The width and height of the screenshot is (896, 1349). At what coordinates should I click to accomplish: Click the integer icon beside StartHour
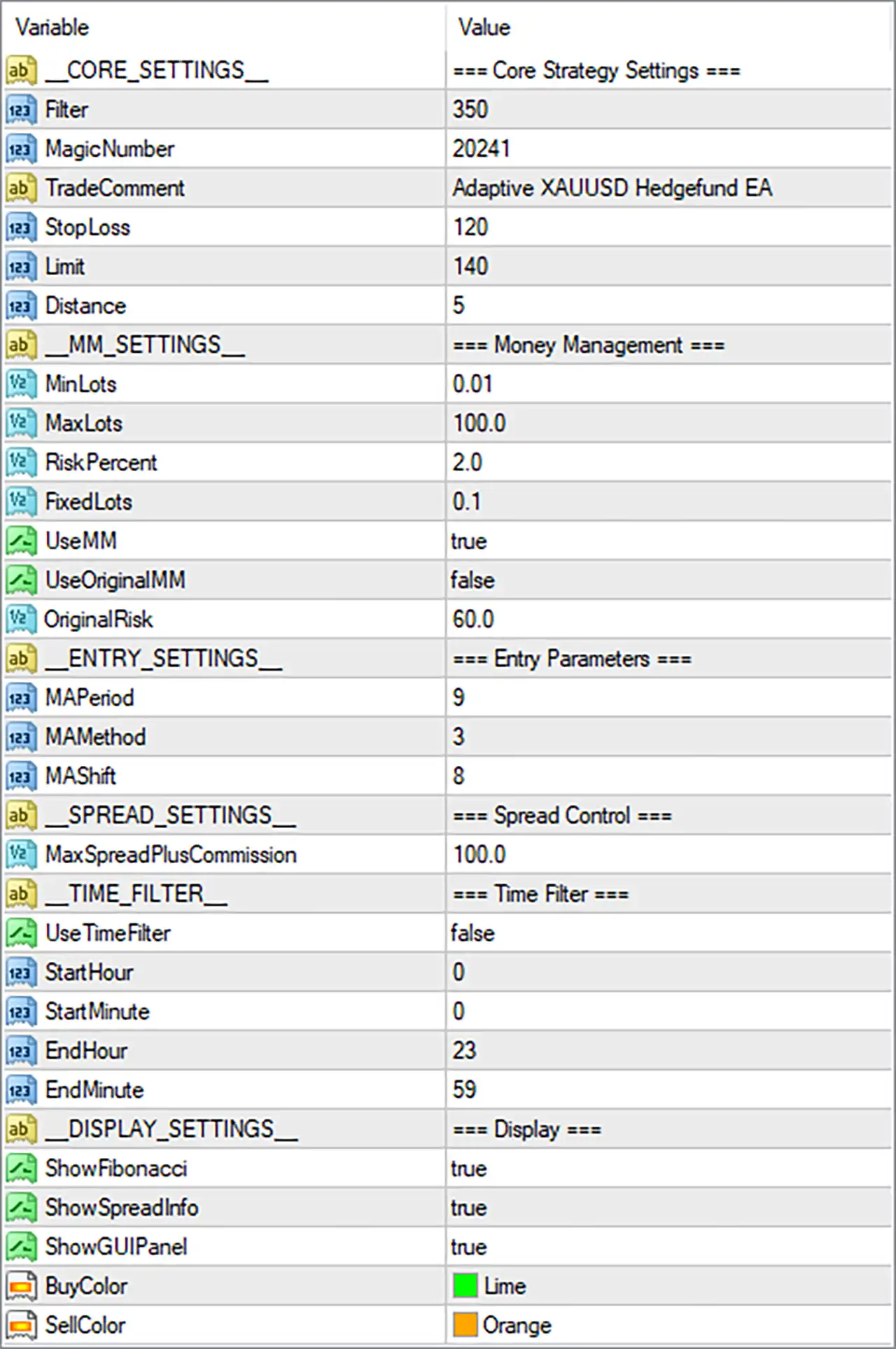20,972
